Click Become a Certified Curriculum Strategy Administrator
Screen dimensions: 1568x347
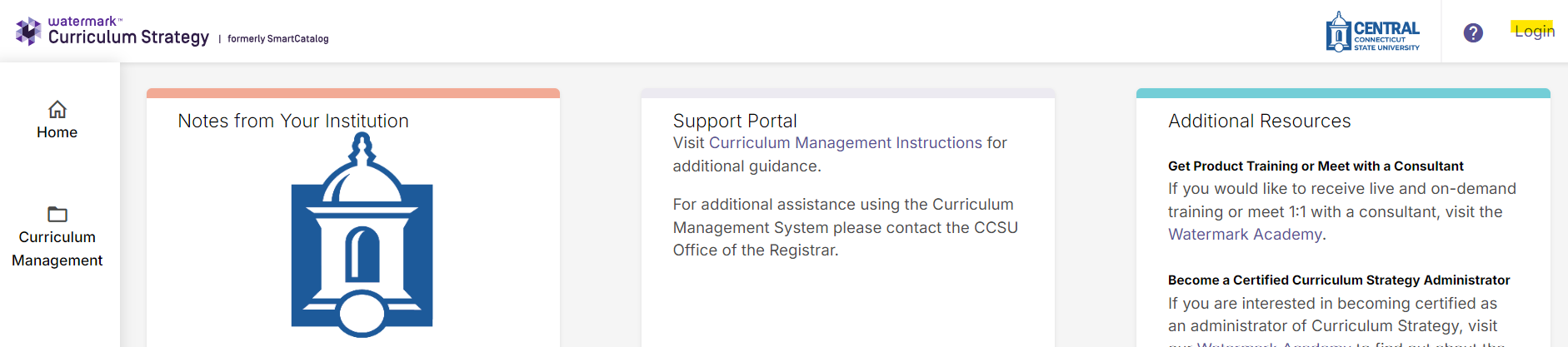point(1339,280)
